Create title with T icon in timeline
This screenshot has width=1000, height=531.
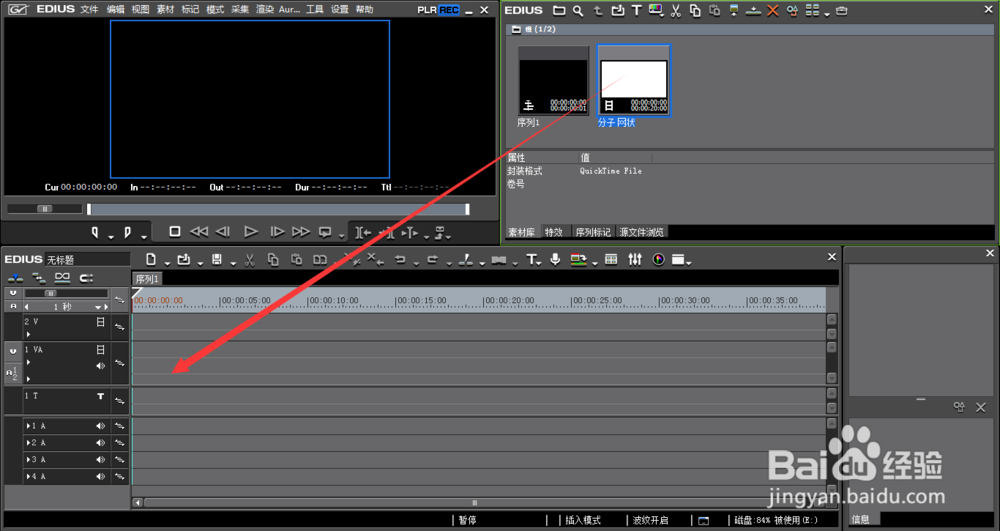pos(531,259)
